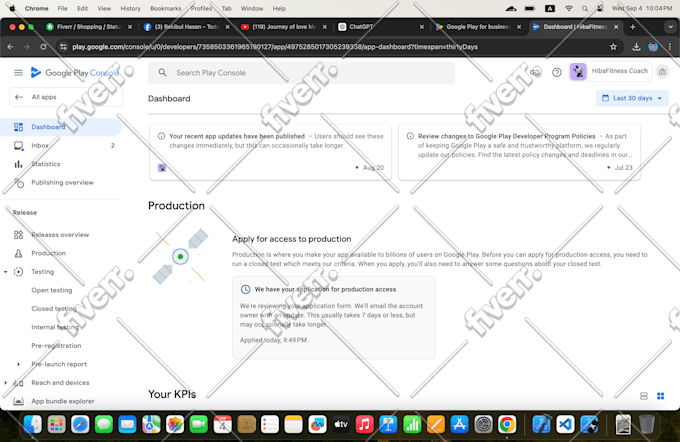Open Open testing
680x442 pixels.
tap(52, 290)
